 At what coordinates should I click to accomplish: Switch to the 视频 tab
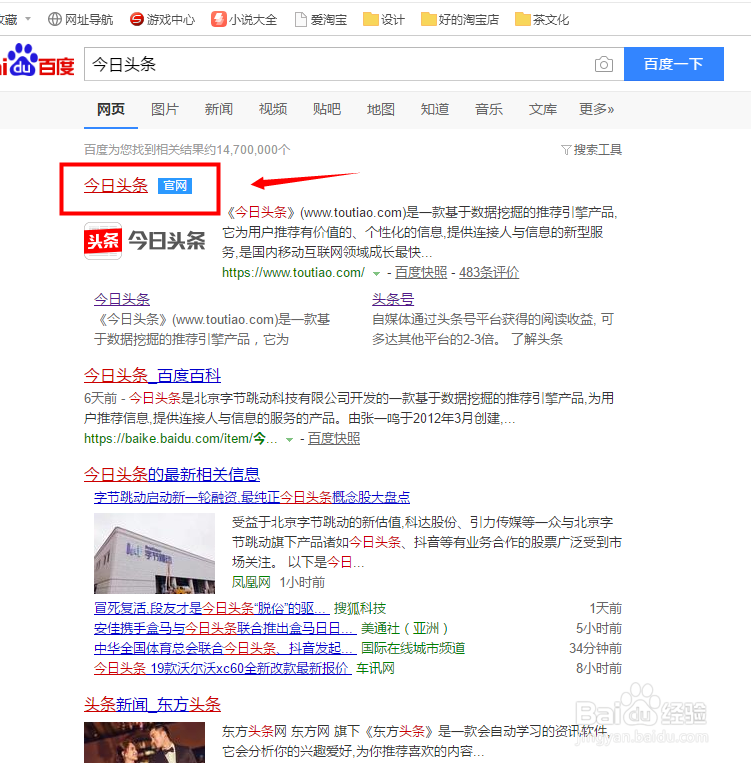273,109
